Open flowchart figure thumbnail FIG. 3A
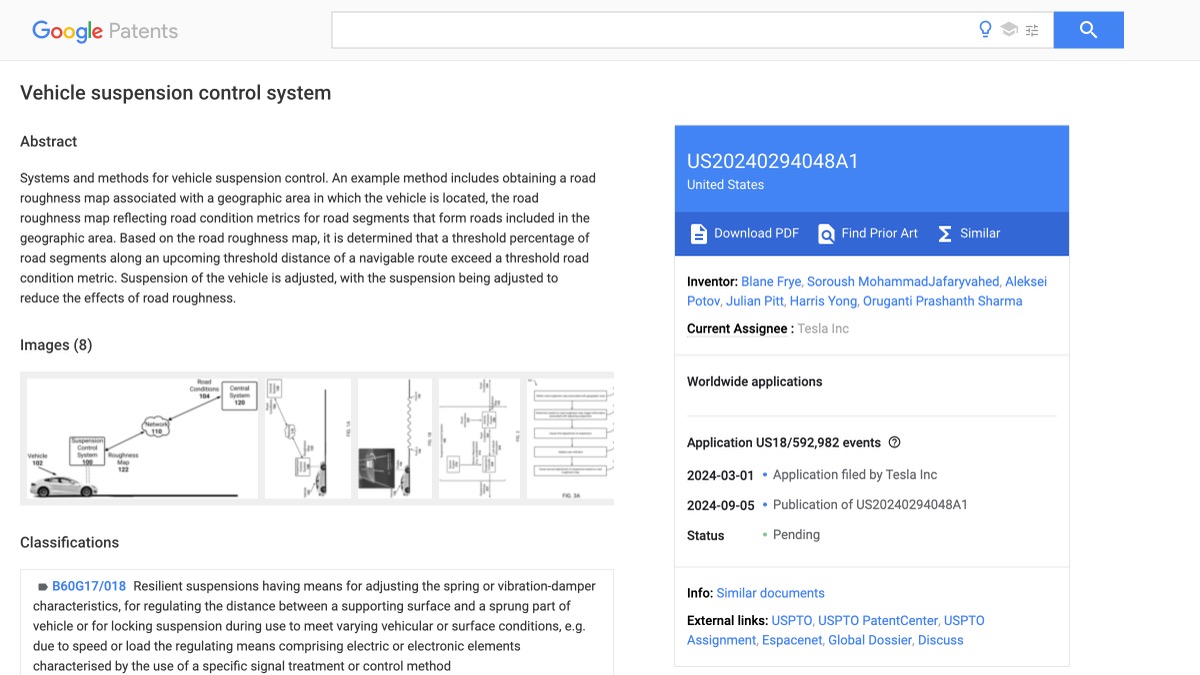The image size is (1200, 675). coord(570,438)
